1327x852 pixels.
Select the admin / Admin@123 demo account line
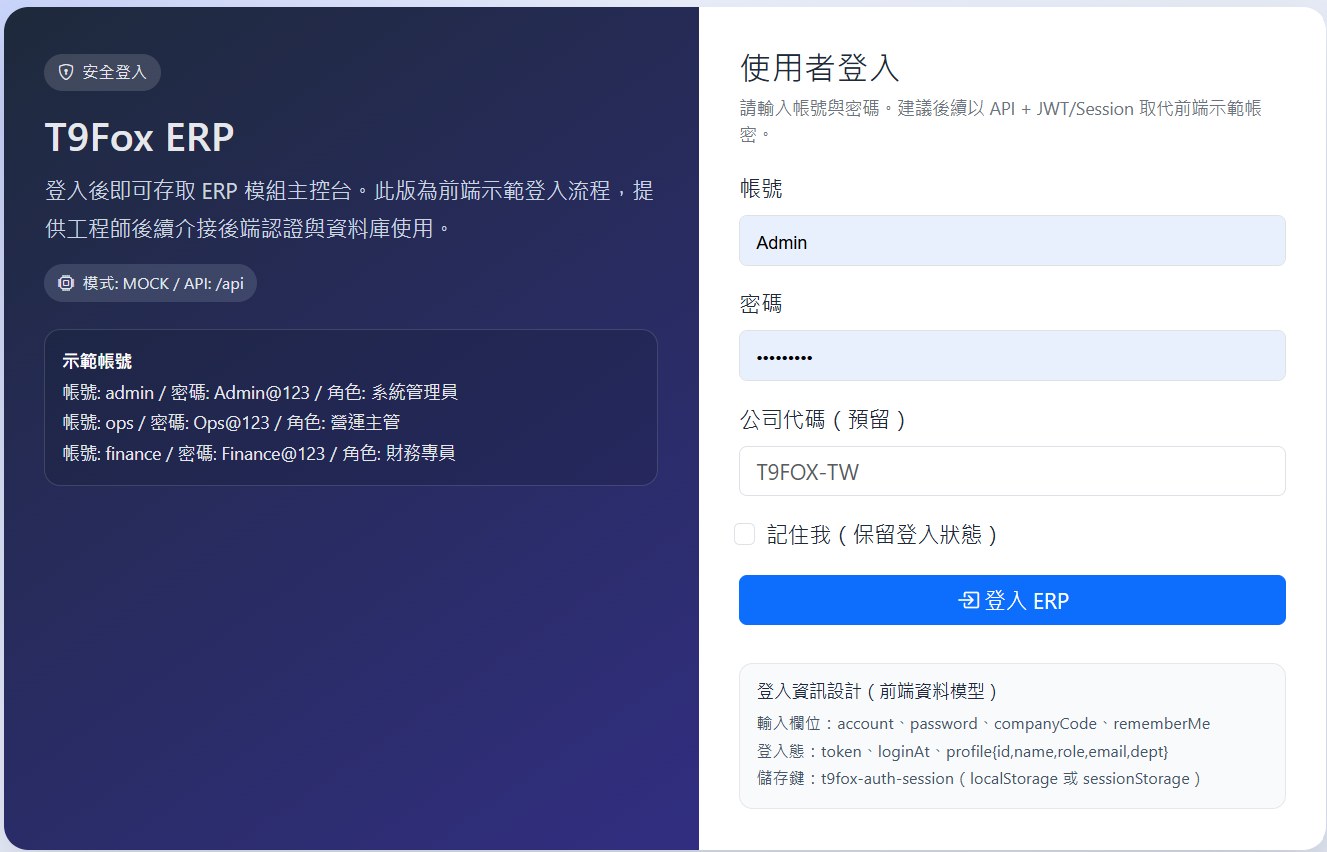coord(260,392)
